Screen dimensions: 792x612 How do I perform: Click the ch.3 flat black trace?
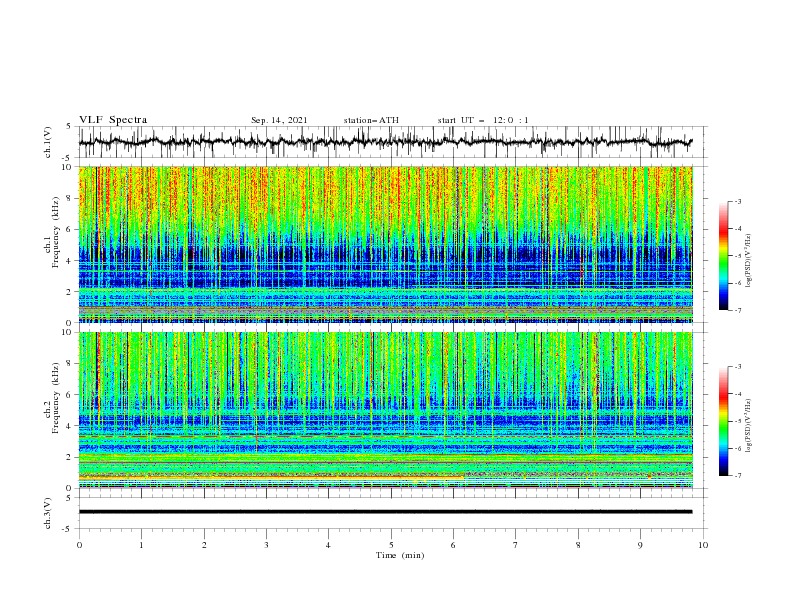tap(385, 512)
